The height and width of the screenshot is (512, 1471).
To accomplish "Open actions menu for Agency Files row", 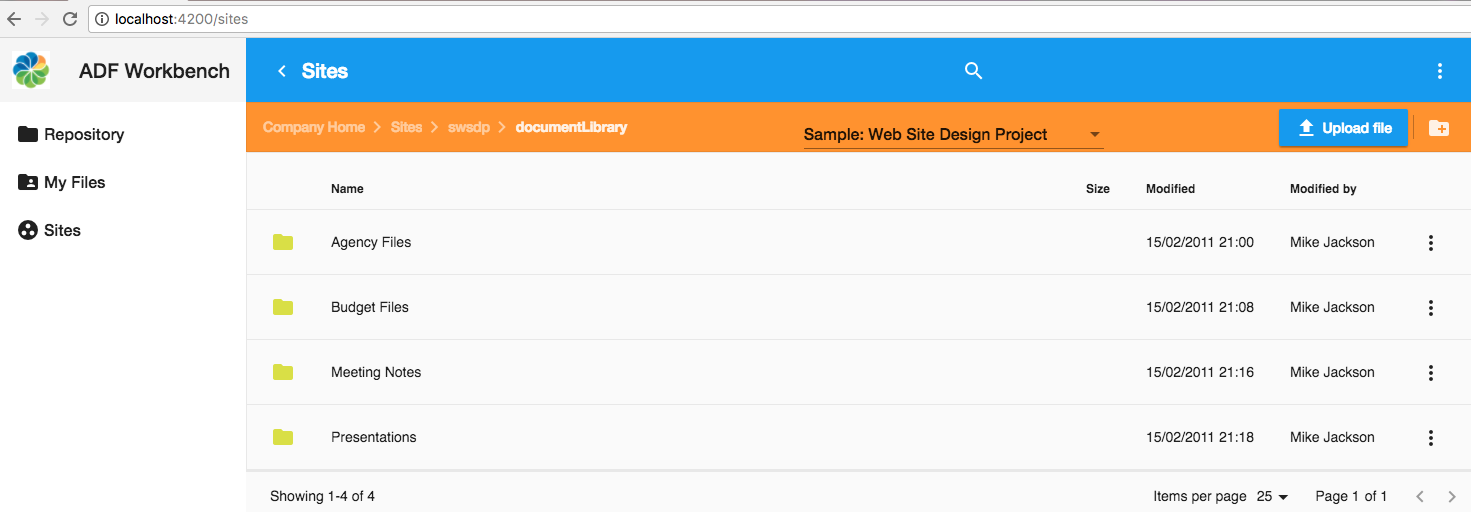I will (1430, 243).
